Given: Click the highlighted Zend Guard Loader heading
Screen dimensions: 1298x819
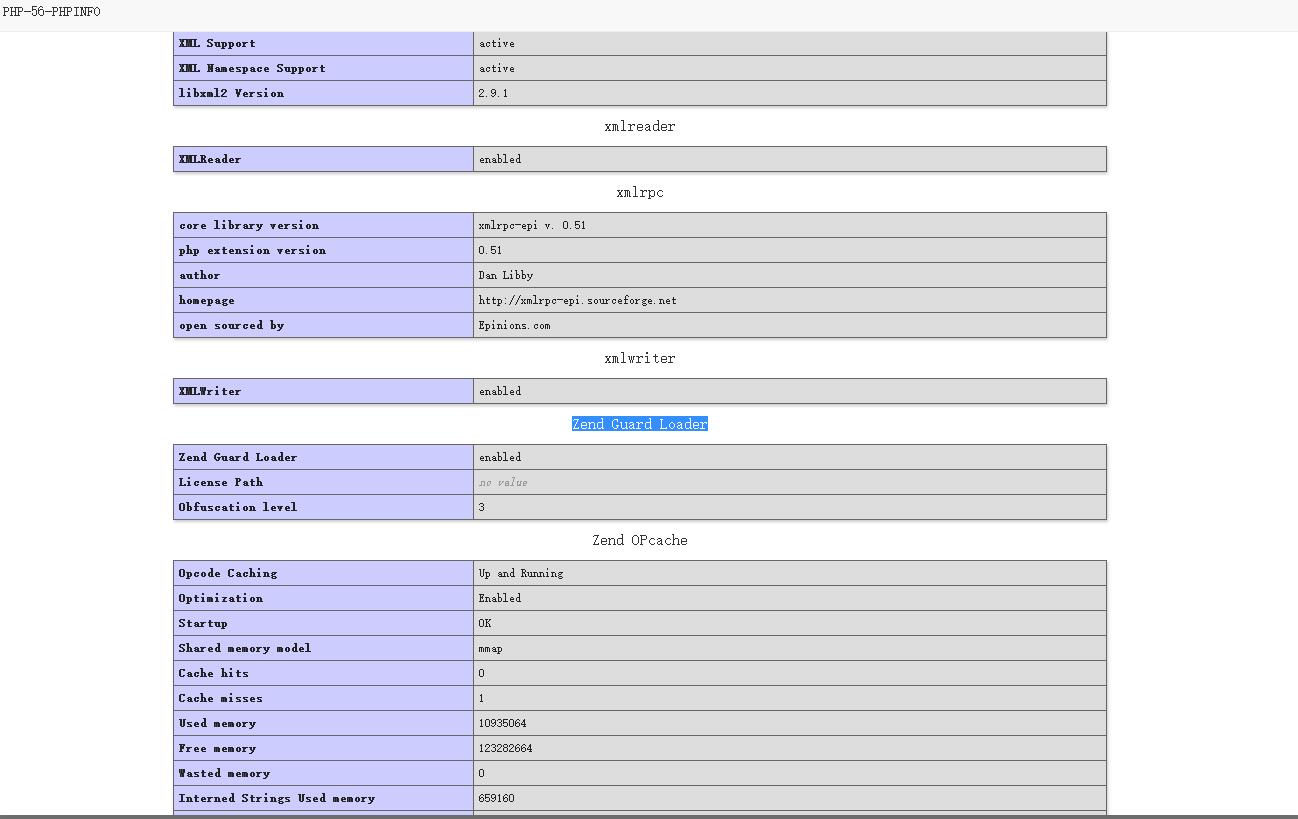Looking at the screenshot, I should [640, 425].
